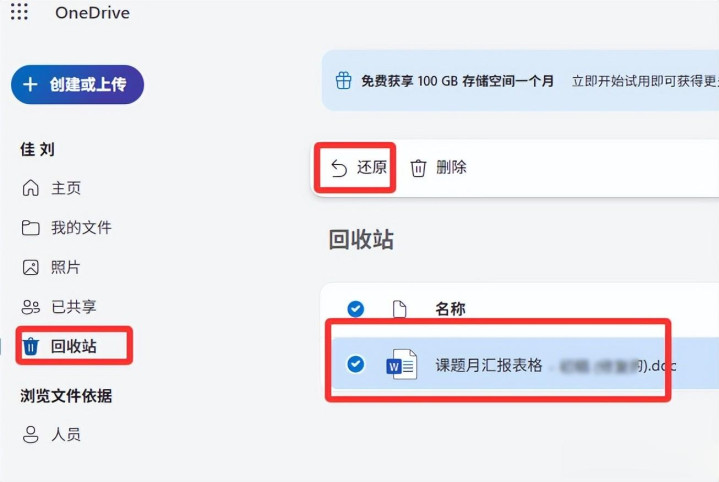
Task: Click the recycle bin icon in sidebar
Action: coord(31,346)
